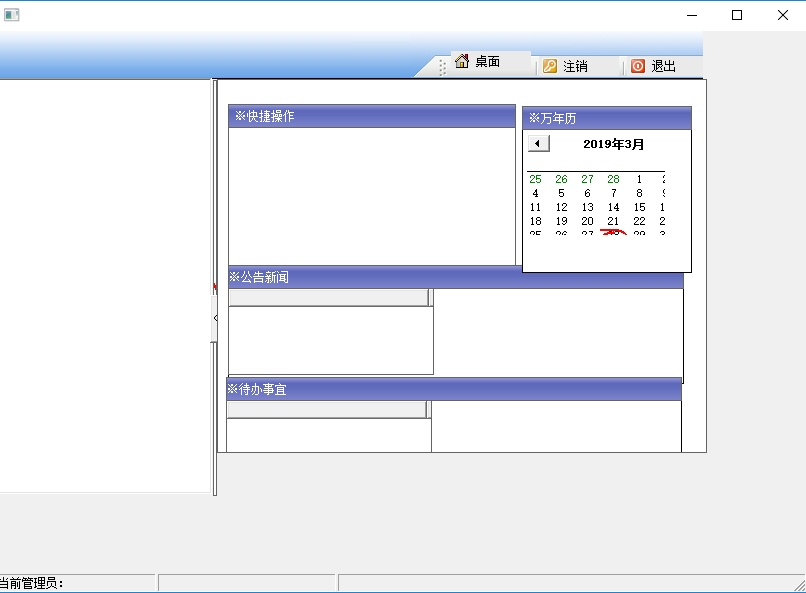Click the toolbar drag grip before 桌面
The width and height of the screenshot is (806, 593).
[x=443, y=66]
